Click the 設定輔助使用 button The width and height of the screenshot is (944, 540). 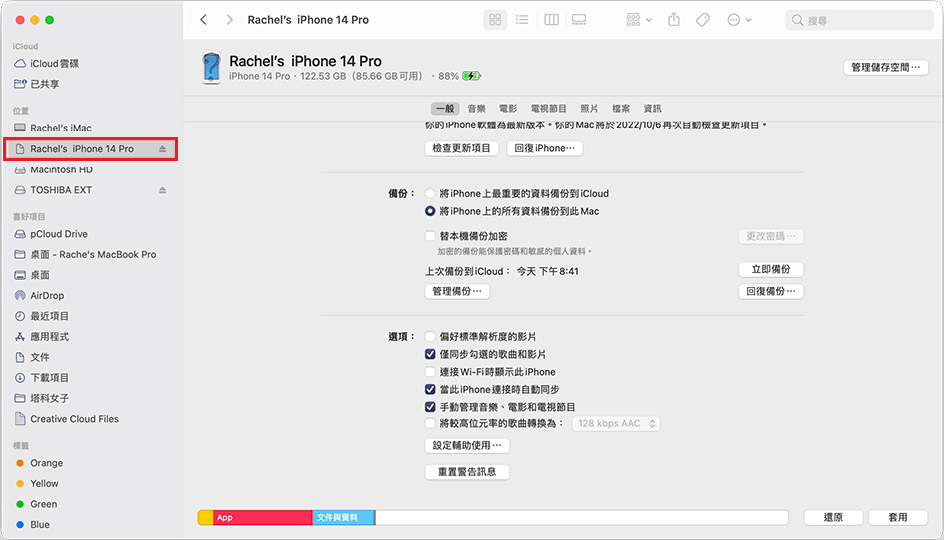click(467, 445)
